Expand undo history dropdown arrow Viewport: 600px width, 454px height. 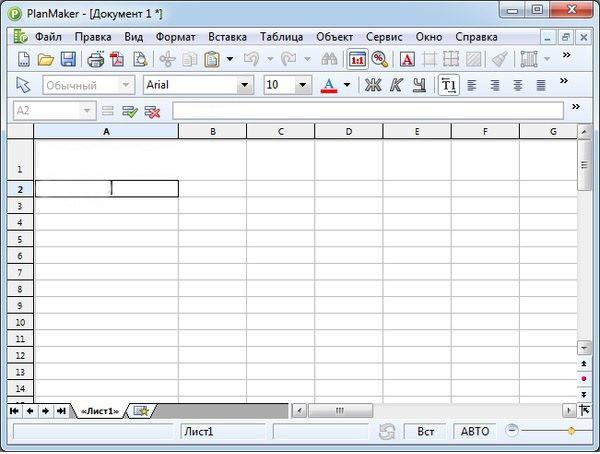tap(270, 59)
